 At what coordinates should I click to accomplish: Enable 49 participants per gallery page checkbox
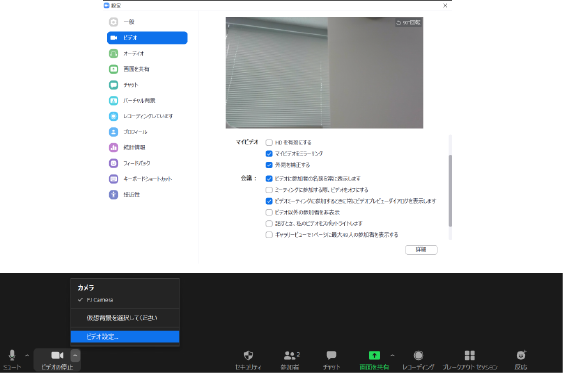269,235
